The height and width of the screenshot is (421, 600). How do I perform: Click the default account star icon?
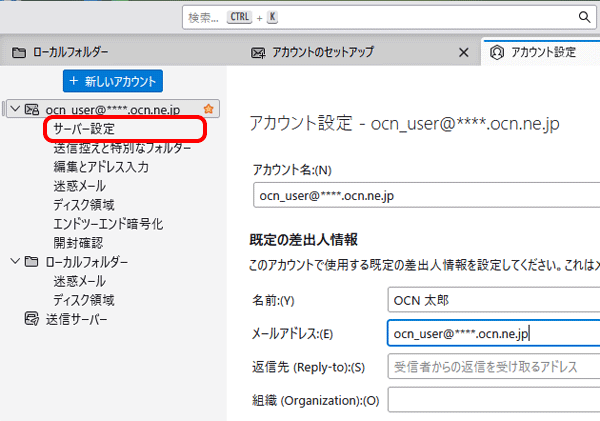coord(208,109)
